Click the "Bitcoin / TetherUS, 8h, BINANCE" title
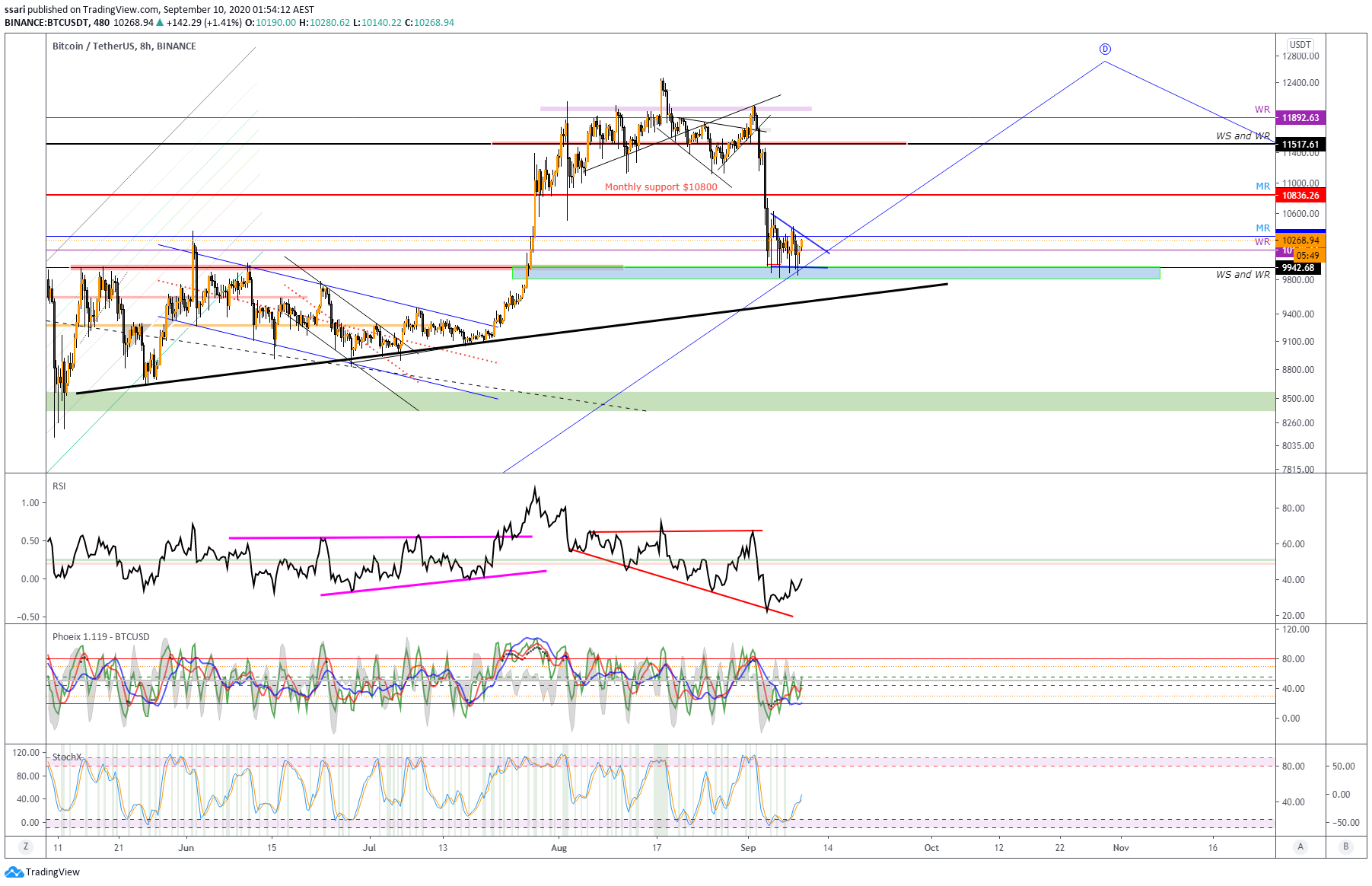This screenshot has width=1372, height=886. [124, 46]
